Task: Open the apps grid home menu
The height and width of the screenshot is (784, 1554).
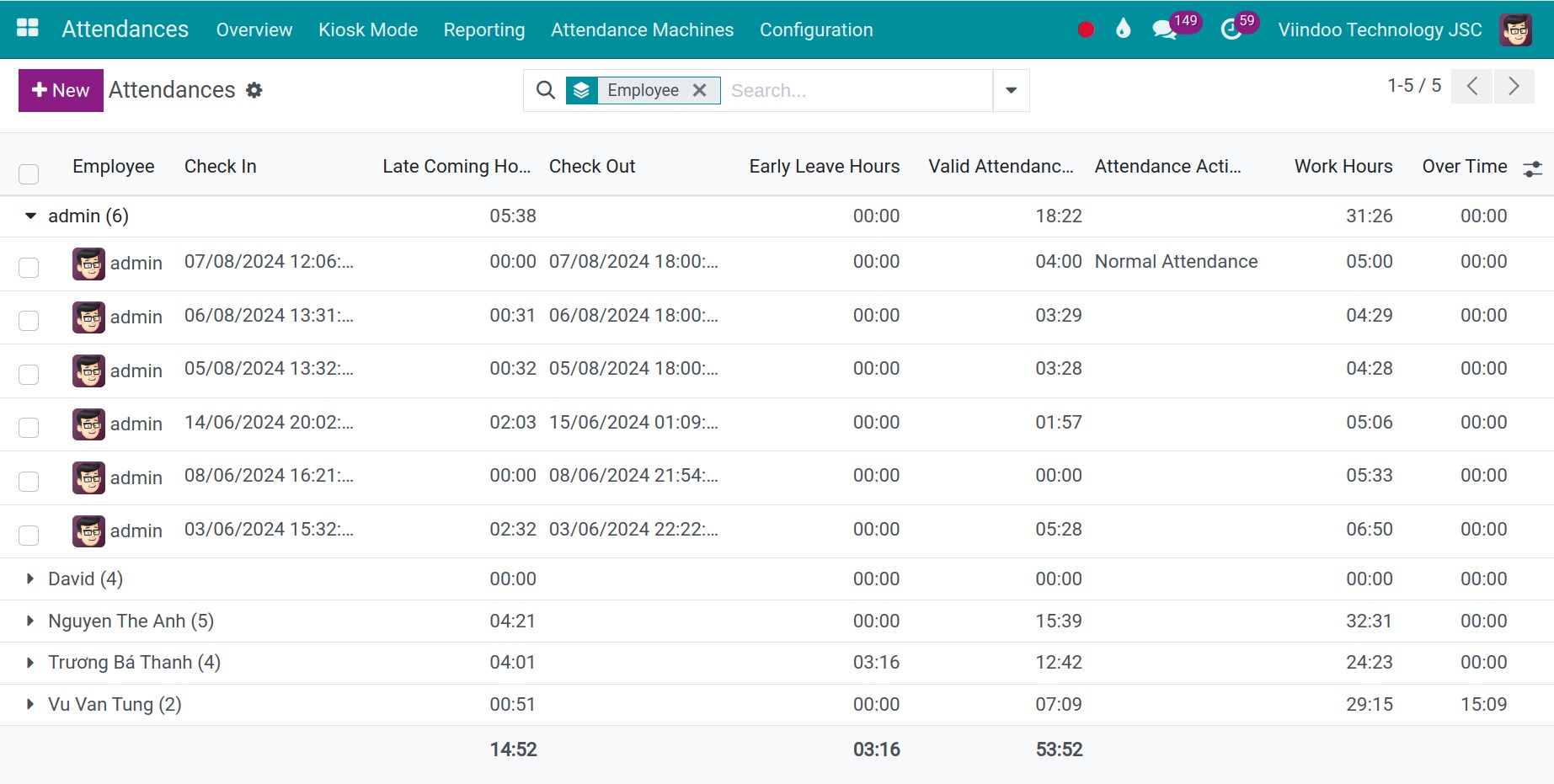Action: pyautogui.click(x=28, y=29)
